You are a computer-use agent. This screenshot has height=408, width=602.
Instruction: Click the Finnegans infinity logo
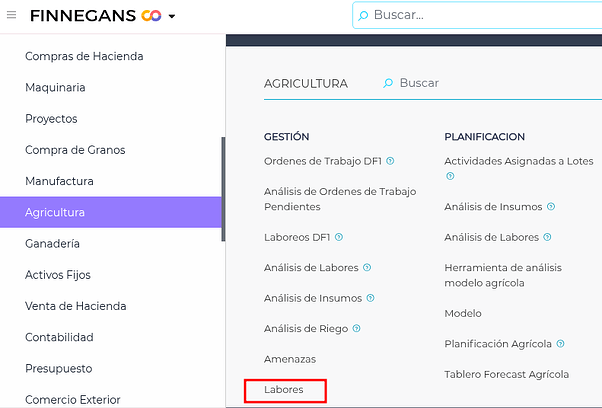(151, 16)
